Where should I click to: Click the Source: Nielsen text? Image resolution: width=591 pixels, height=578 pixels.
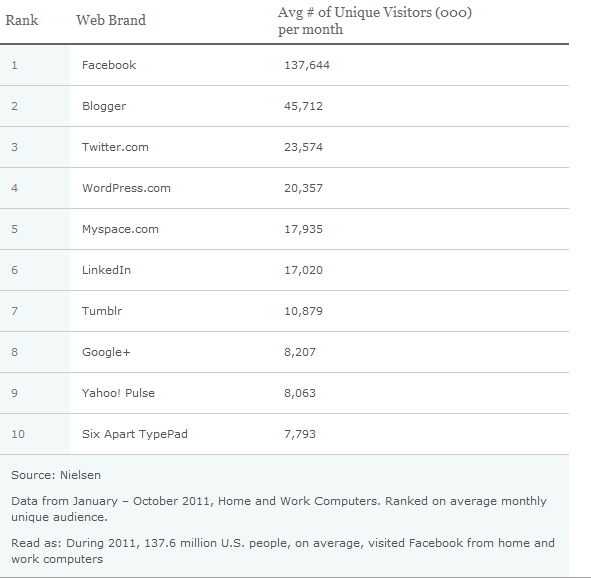pos(56,475)
